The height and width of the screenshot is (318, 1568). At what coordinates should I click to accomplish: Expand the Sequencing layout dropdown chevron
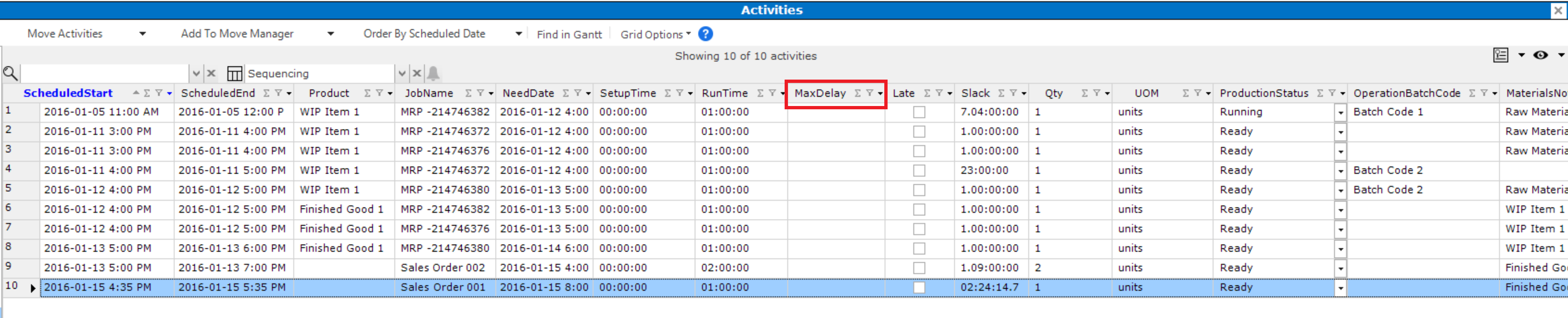tap(402, 74)
